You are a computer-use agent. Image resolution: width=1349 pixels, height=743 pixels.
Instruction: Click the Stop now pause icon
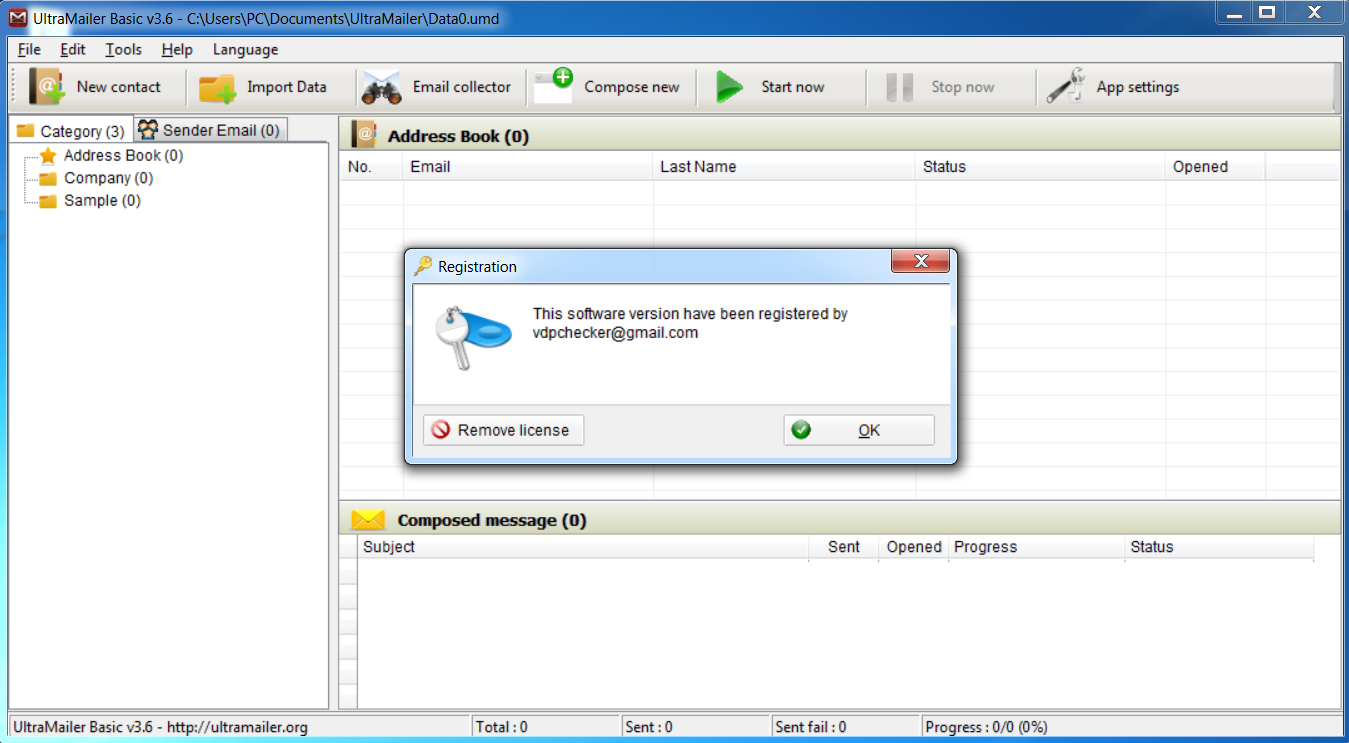tap(899, 87)
